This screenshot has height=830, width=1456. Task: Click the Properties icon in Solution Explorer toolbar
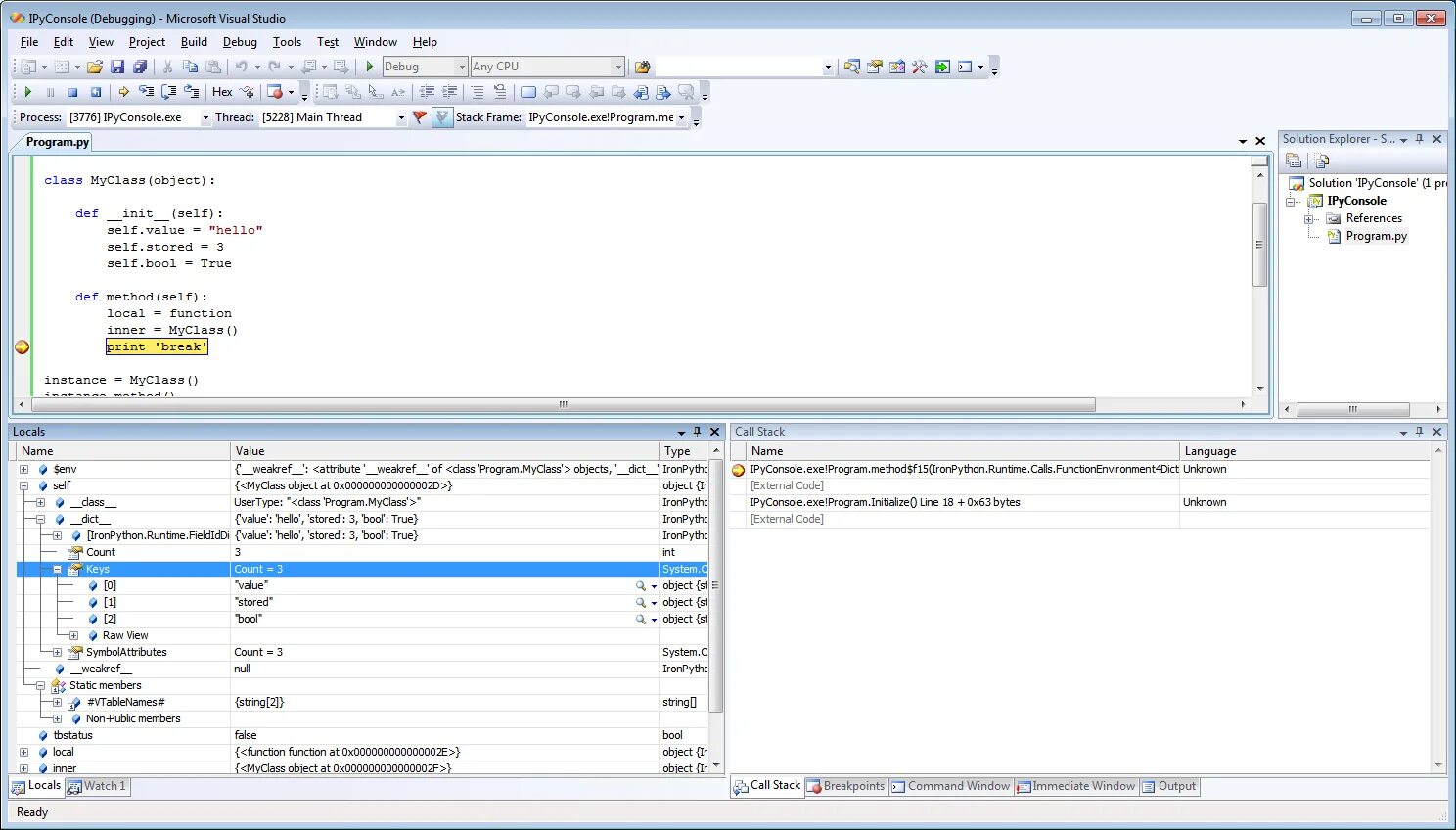[1294, 161]
